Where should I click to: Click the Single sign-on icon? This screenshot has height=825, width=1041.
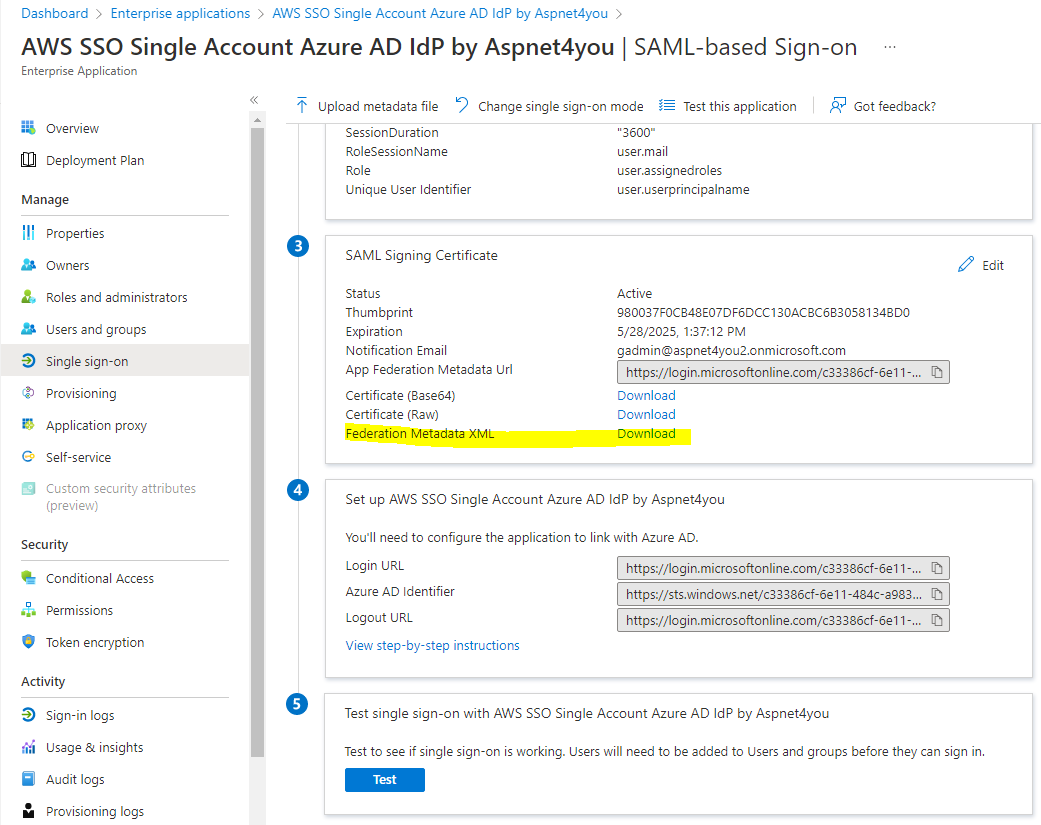[28, 360]
